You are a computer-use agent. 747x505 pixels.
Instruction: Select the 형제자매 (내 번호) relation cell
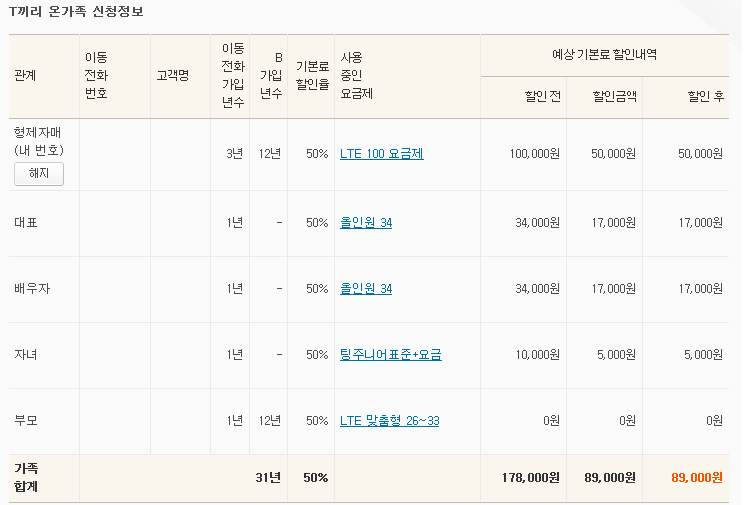(x=39, y=141)
